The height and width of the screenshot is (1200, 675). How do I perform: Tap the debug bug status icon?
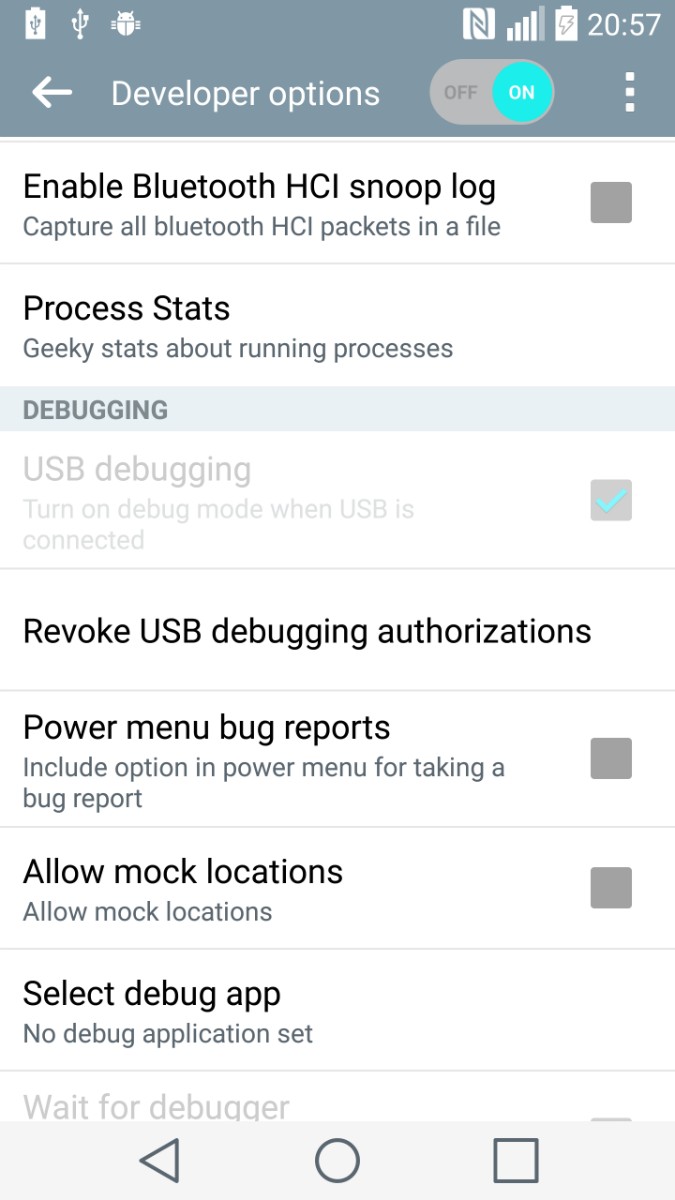(x=126, y=24)
